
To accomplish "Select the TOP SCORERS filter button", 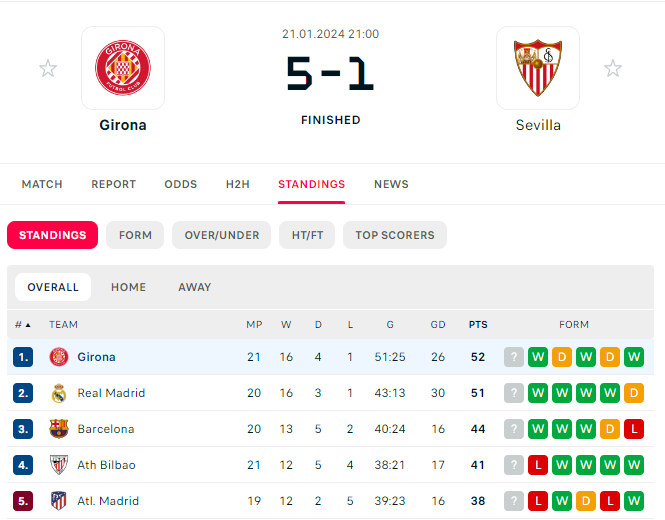I will 395,235.
